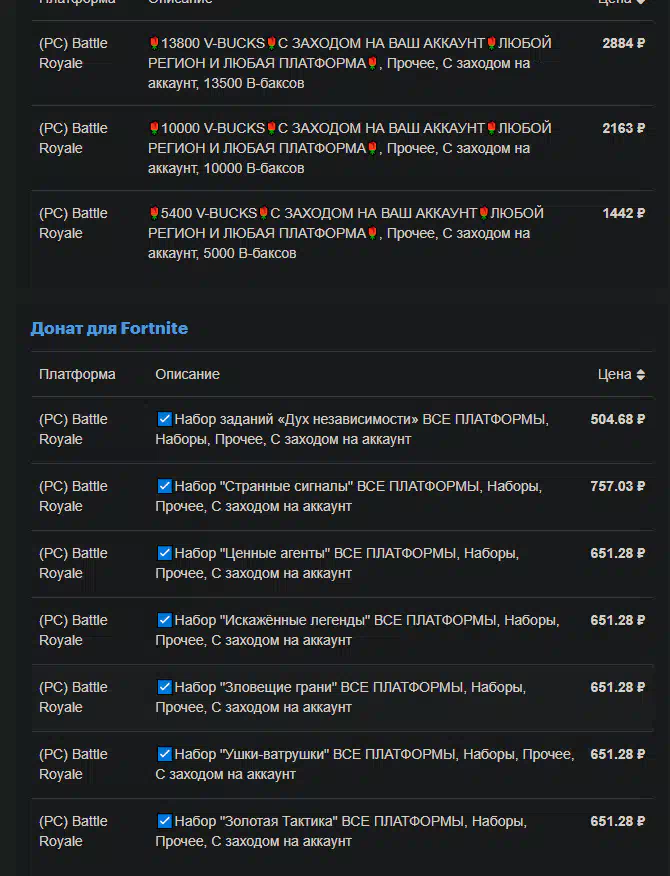Viewport: 670px width, 876px height.
Task: Open the 13800 V-BUCKS offer description
Action: pyautogui.click(x=350, y=63)
